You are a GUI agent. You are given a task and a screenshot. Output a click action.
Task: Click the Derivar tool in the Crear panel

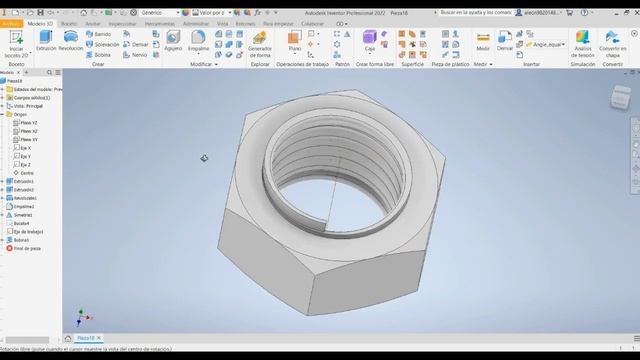[136, 44]
